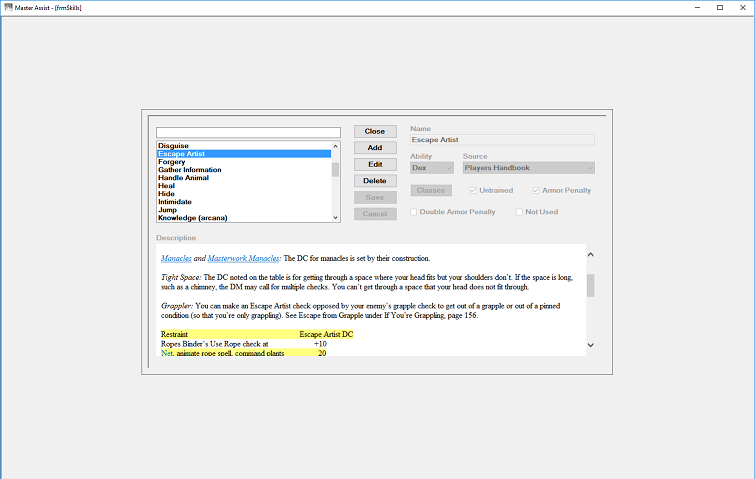Select Handle Animal skill
The height and width of the screenshot is (479, 755).
coord(244,178)
